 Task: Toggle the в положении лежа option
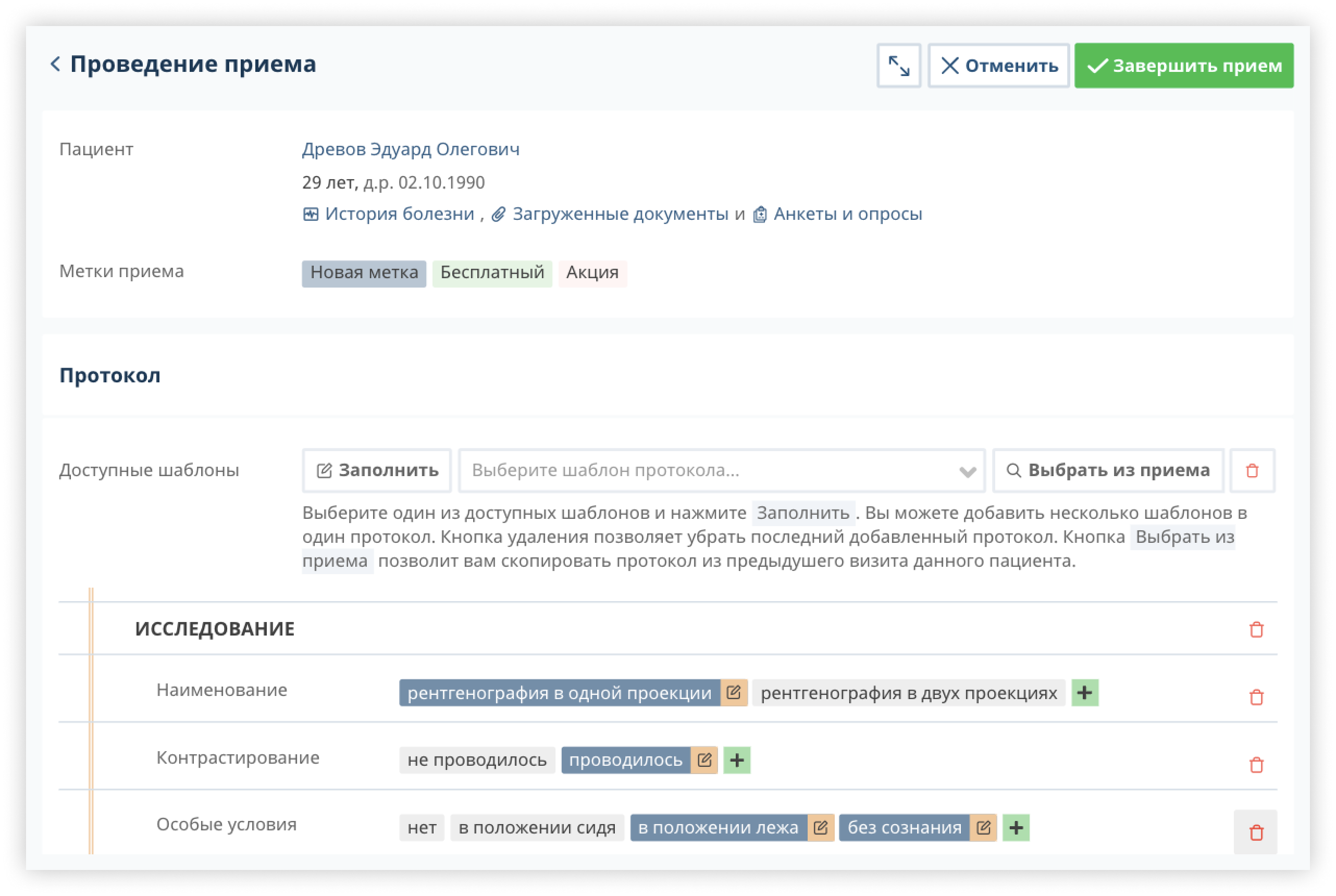coord(719,828)
